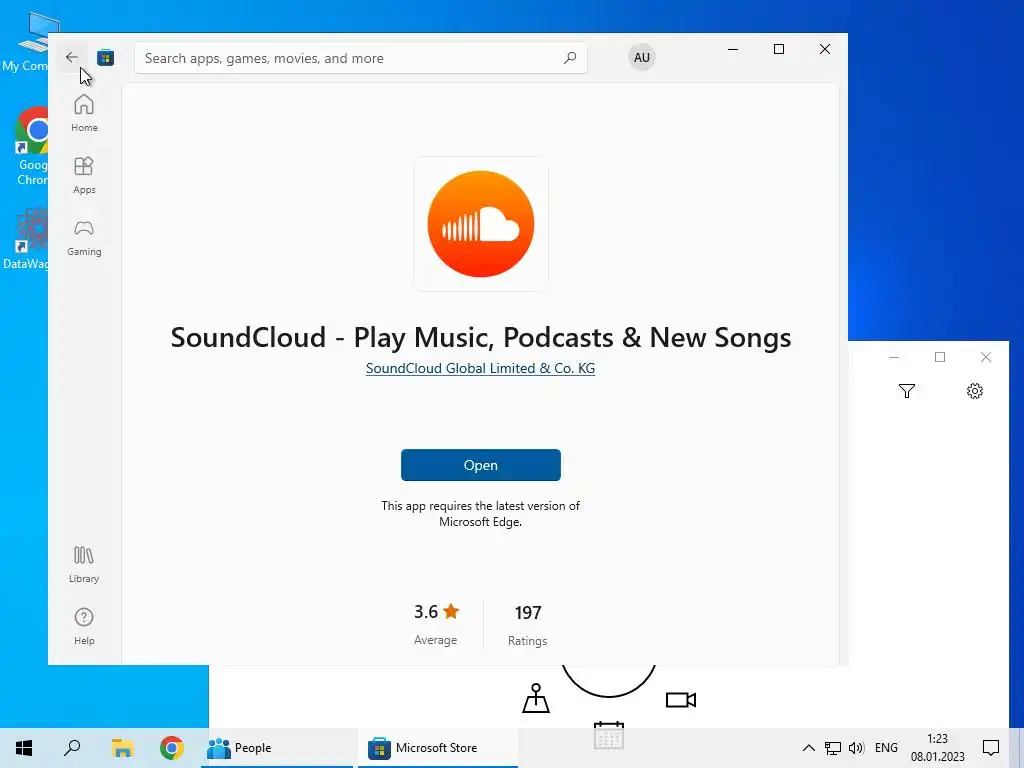This screenshot has height=768, width=1024.
Task: Open the notification center icon
Action: [991, 748]
